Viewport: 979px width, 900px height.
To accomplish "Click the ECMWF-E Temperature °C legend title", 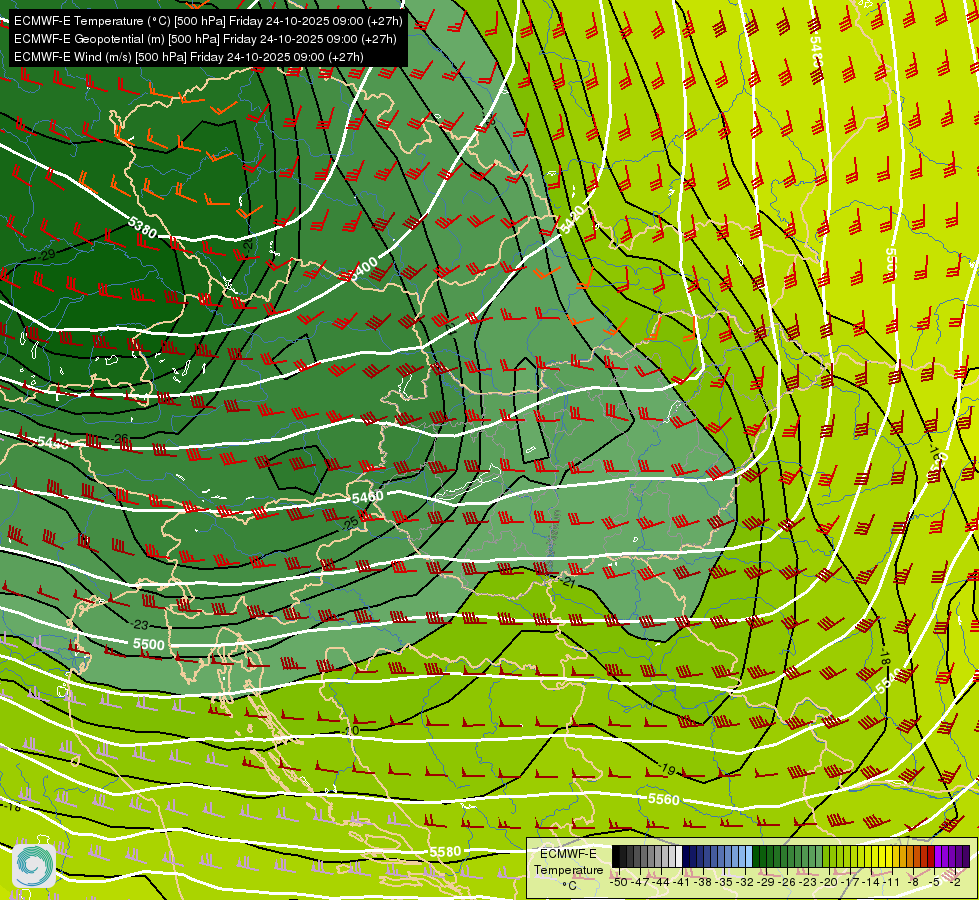I will (x=569, y=870).
